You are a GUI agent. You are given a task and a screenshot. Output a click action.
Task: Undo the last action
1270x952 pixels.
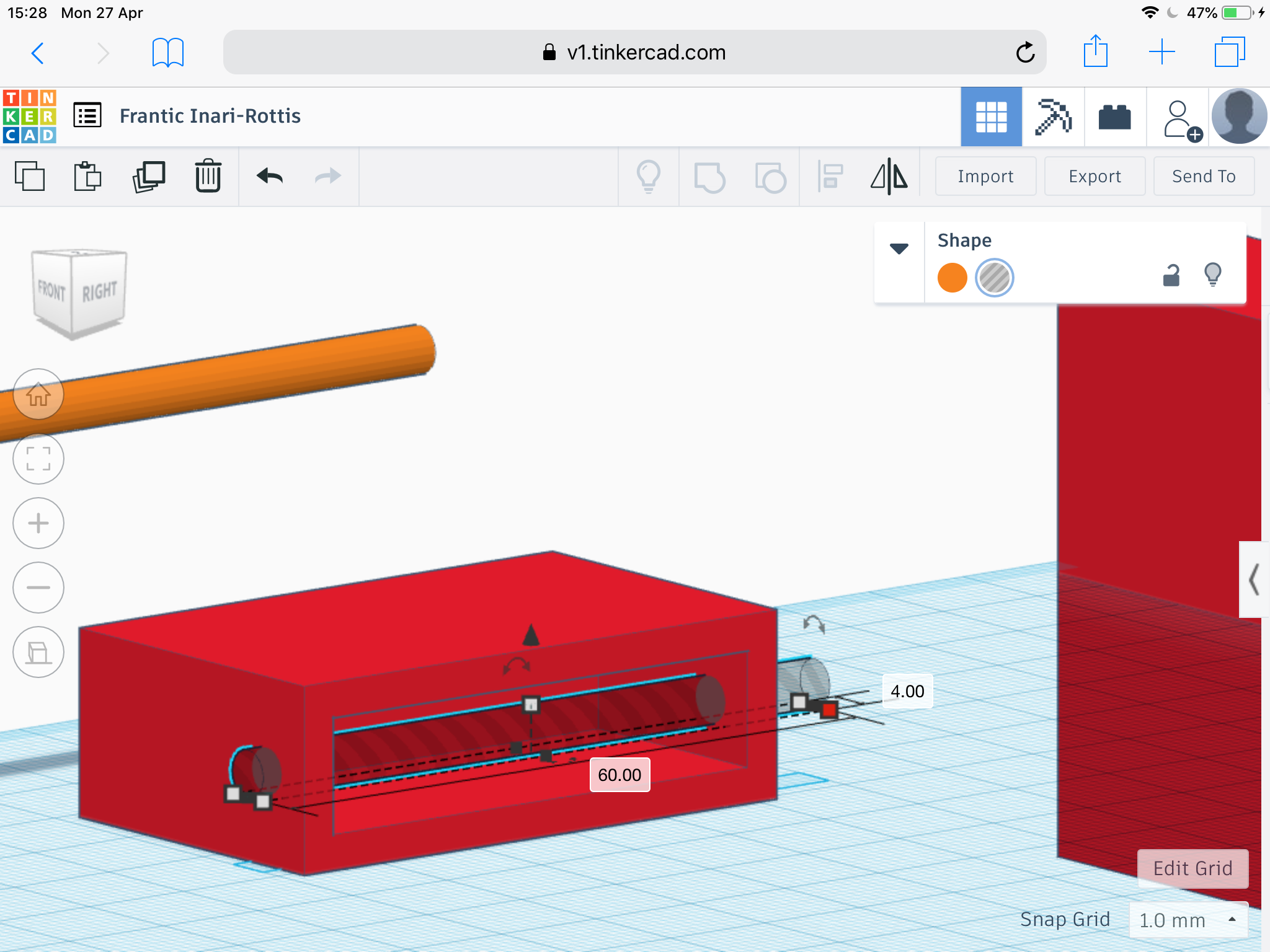click(270, 177)
